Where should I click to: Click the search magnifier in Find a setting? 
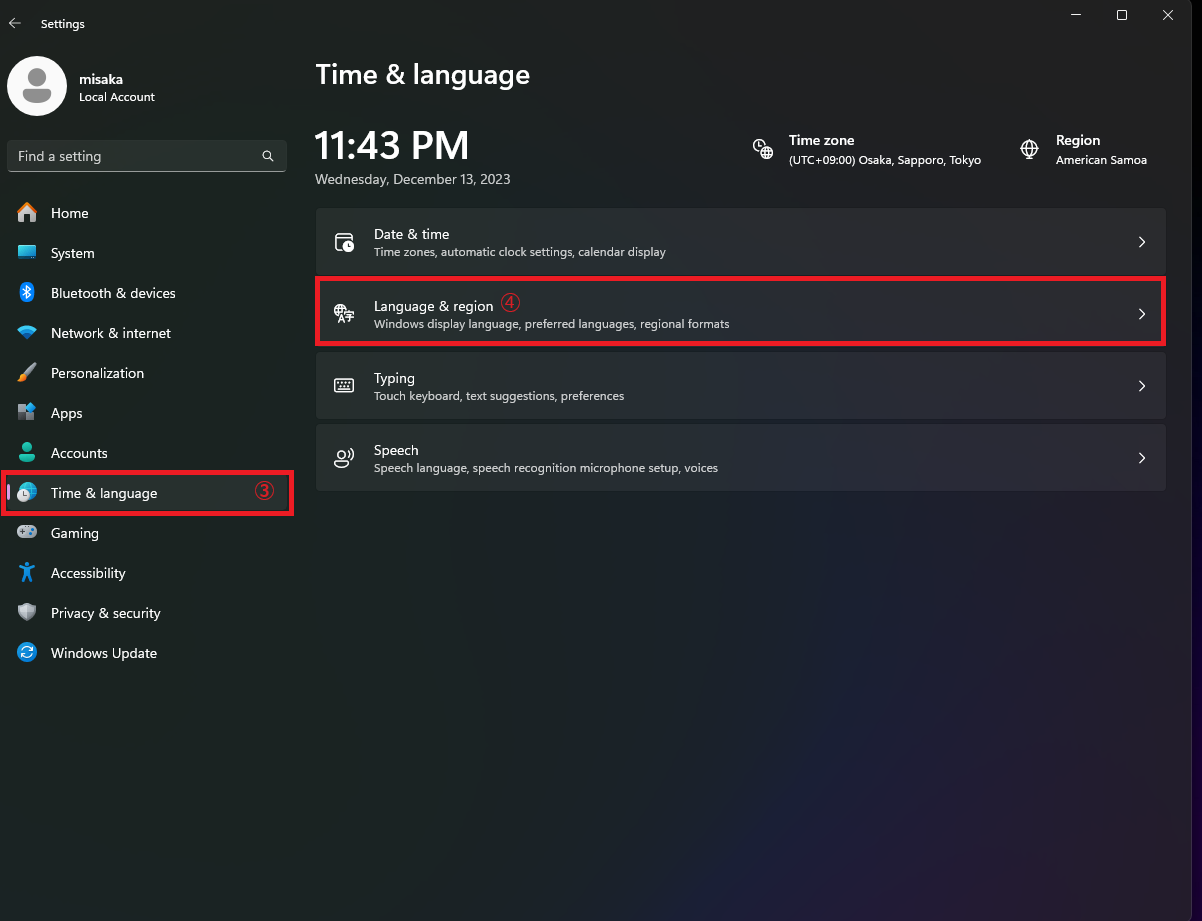[x=267, y=156]
